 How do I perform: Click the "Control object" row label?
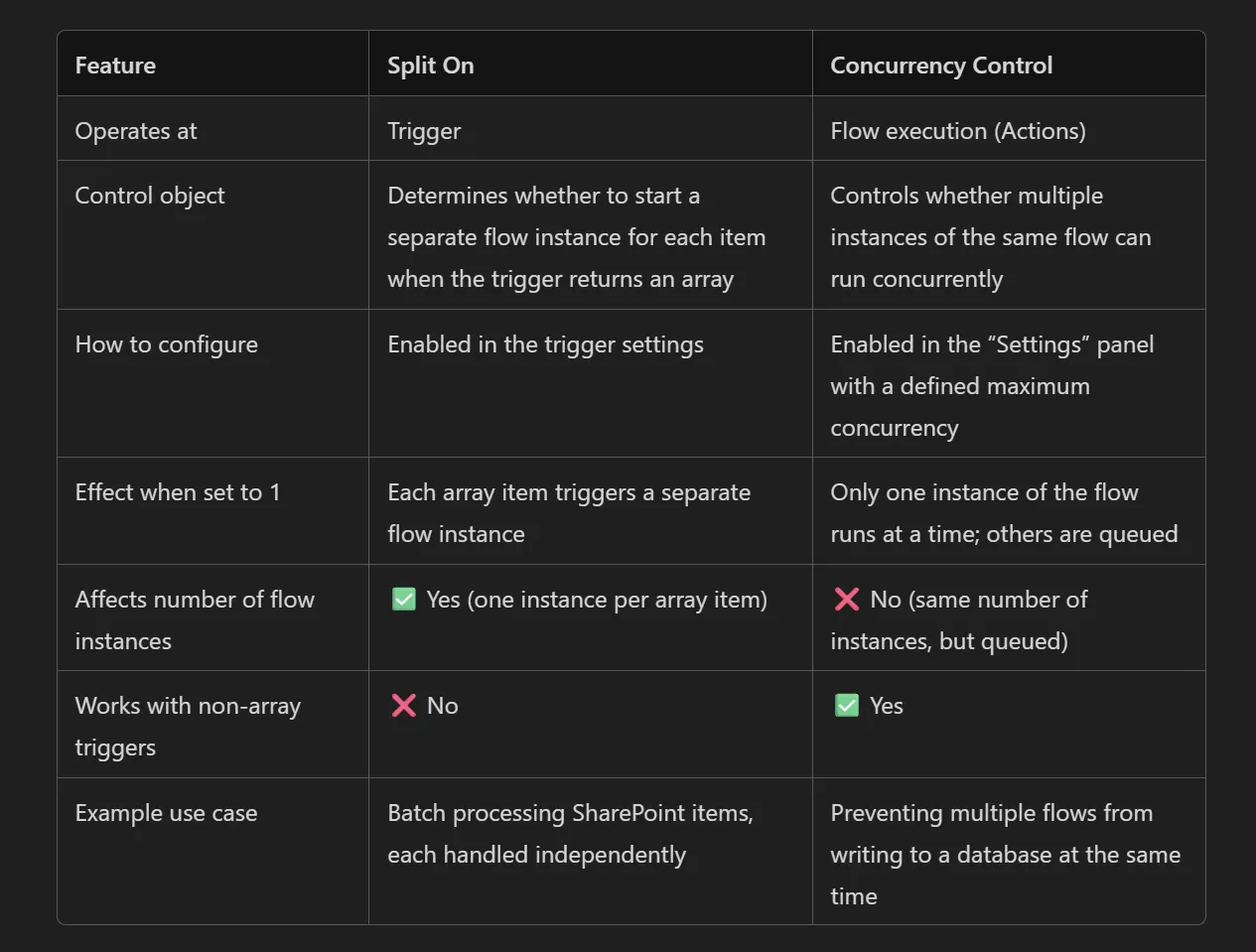150,196
